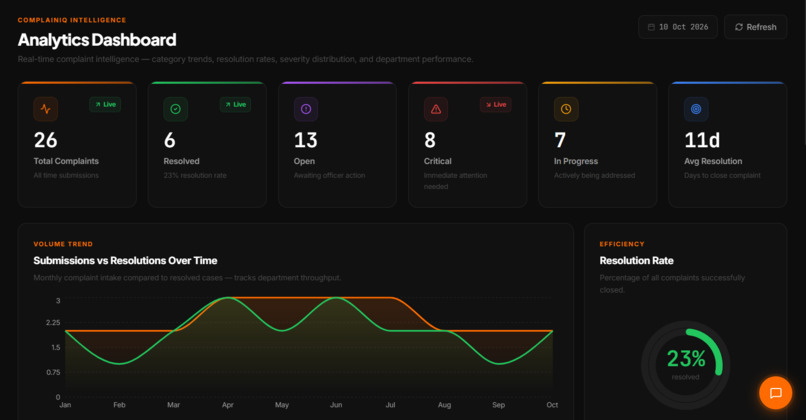
Task: Click the 26 total complaints value
Action: [x=45, y=140]
